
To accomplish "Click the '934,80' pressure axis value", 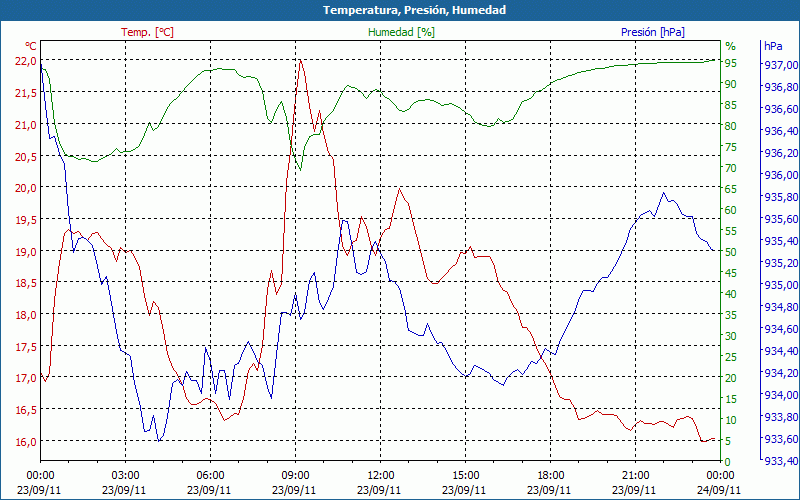I will tap(781, 307).
